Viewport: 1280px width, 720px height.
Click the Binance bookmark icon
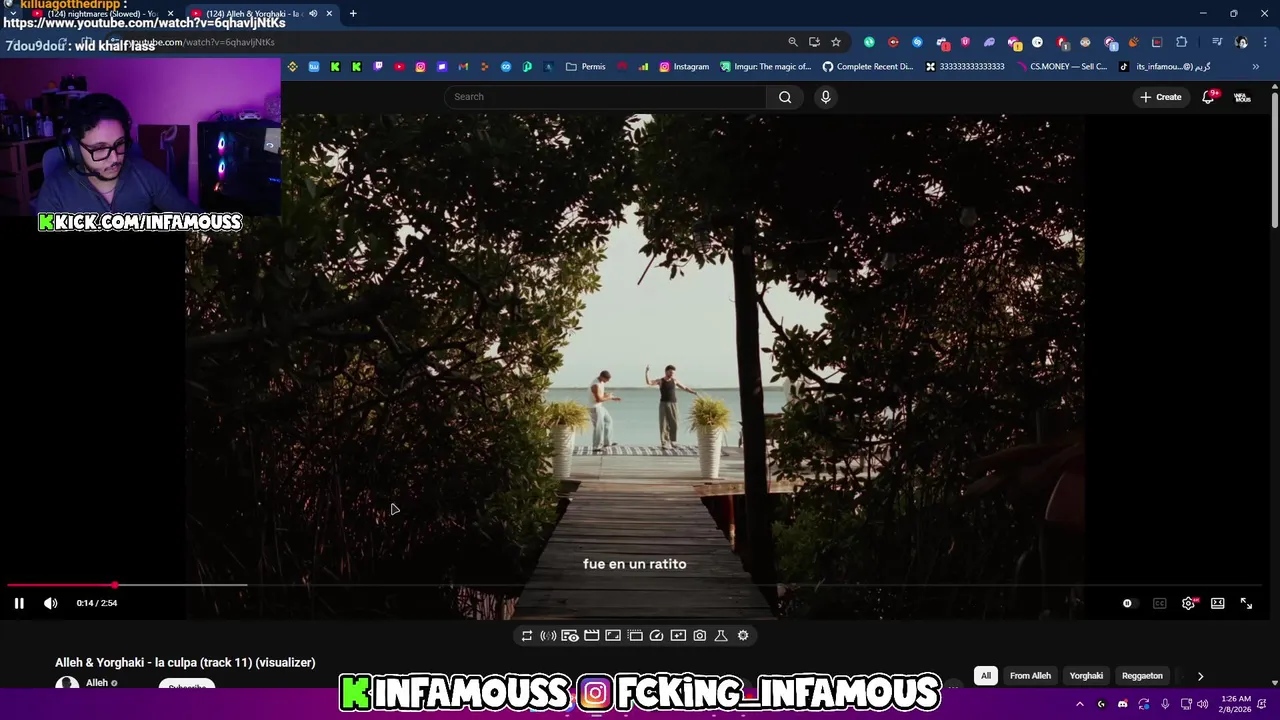pos(292,67)
